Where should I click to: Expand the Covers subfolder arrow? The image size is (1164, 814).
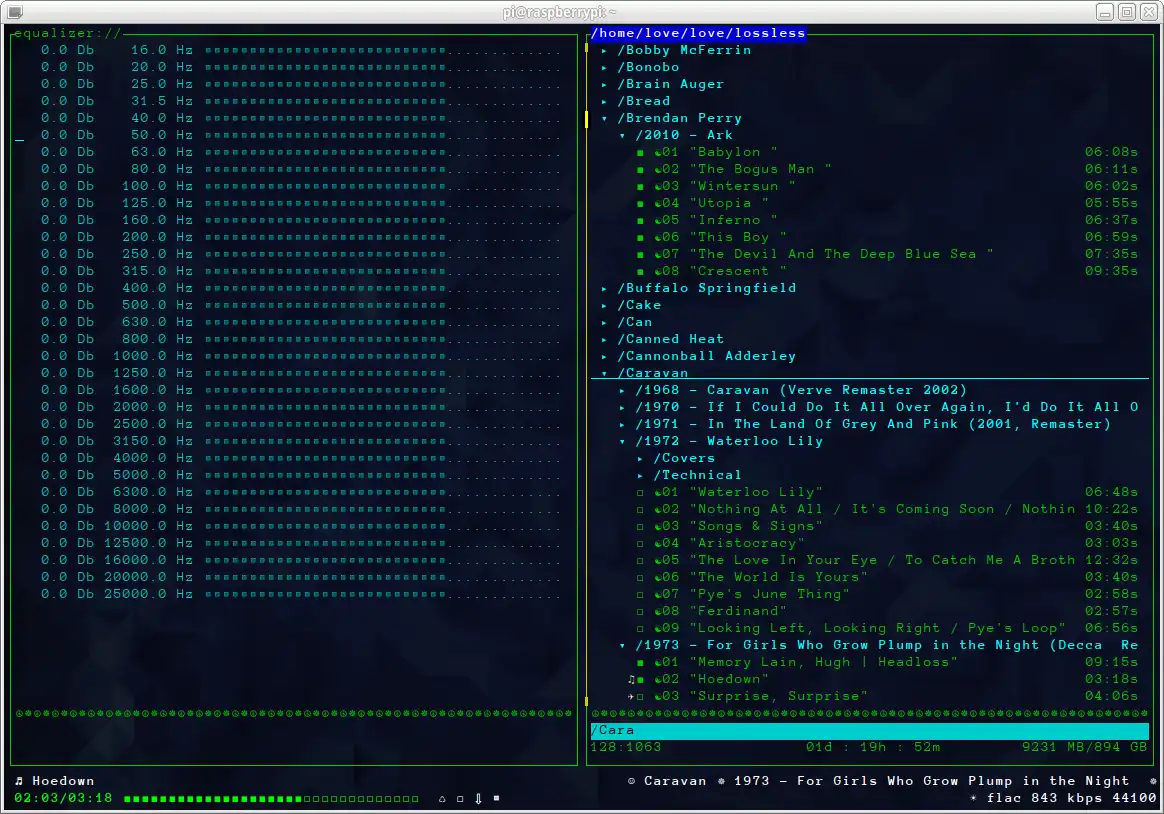click(x=640, y=459)
